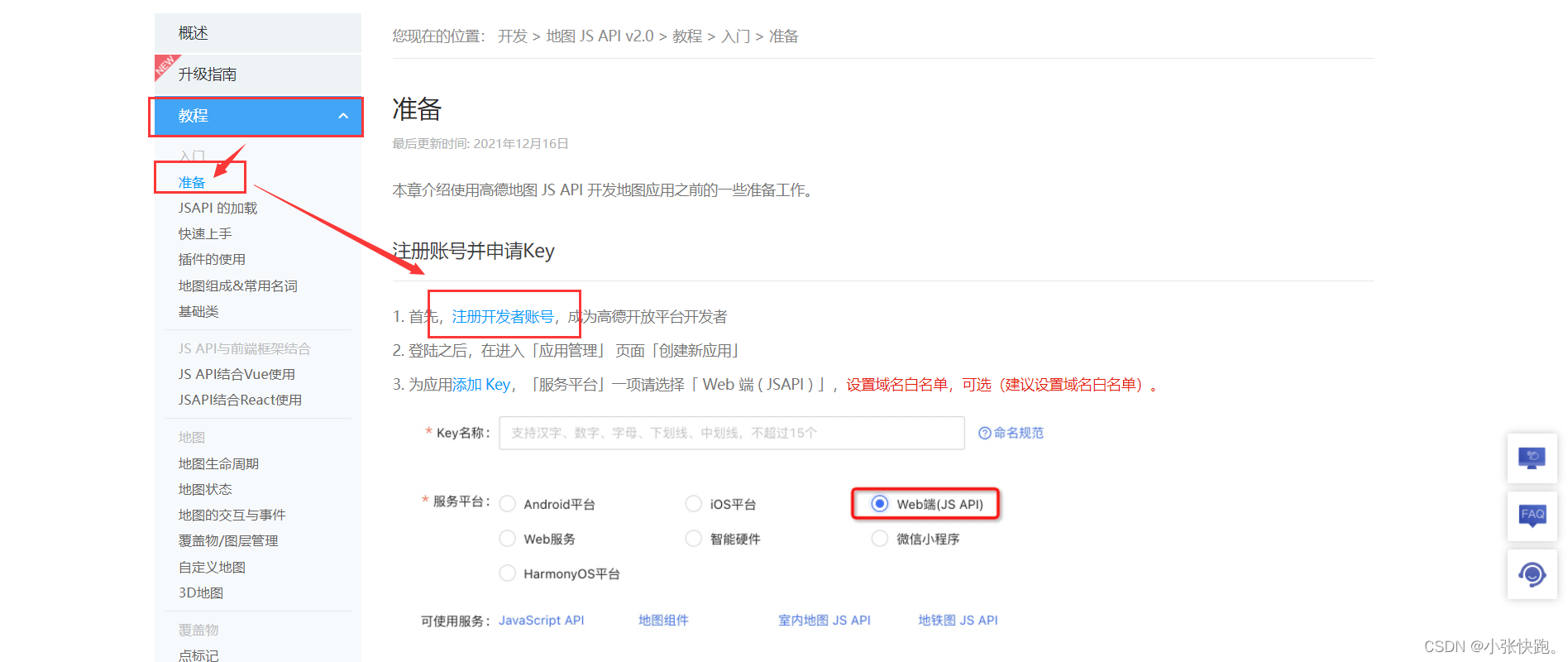The width and height of the screenshot is (1568, 662).
Task: Select the Android平台 radio button
Action: pos(508,504)
